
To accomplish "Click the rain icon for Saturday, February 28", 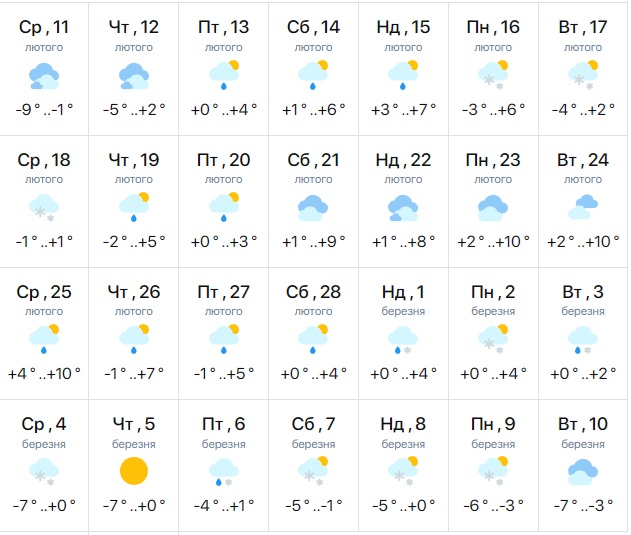I will (x=314, y=338).
